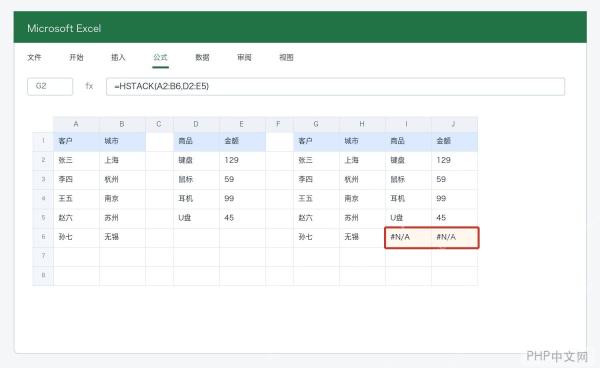Click the 金额 header in column J

(x=454, y=141)
